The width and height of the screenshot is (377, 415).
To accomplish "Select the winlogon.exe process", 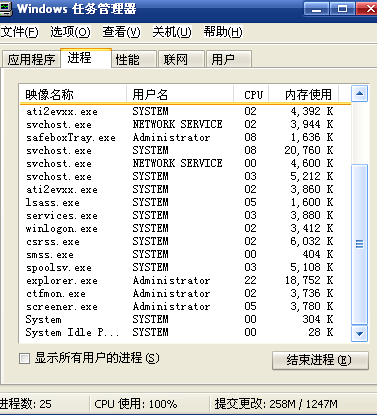I will coord(185,228).
